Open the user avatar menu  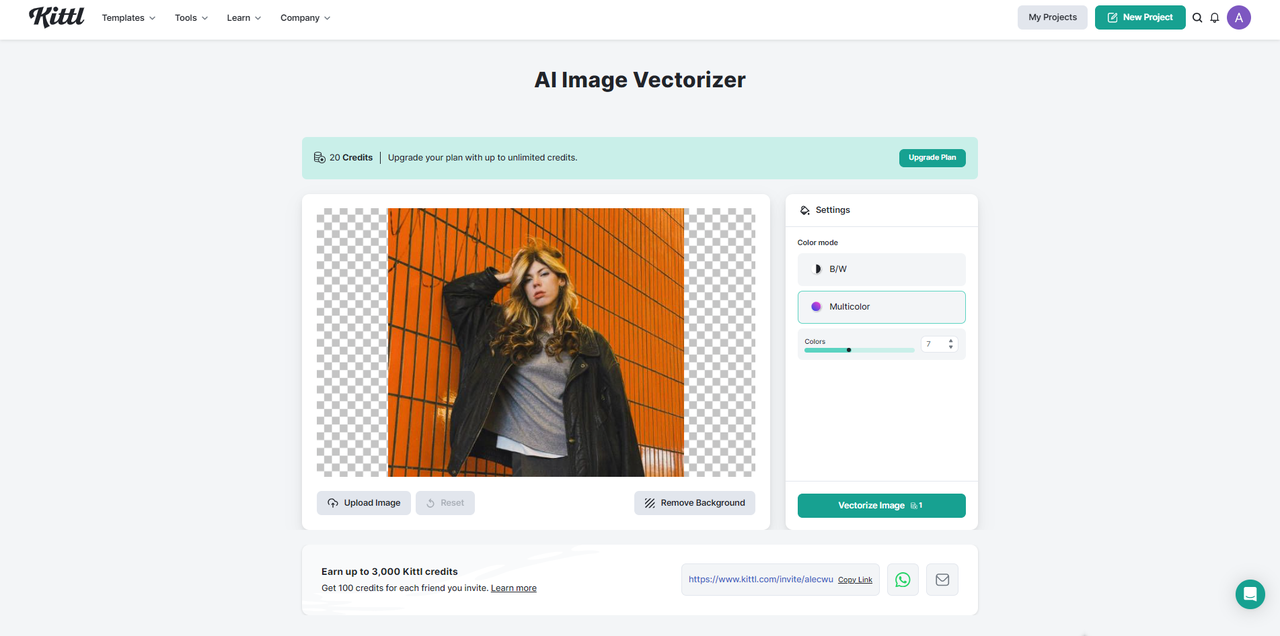[x=1239, y=17]
